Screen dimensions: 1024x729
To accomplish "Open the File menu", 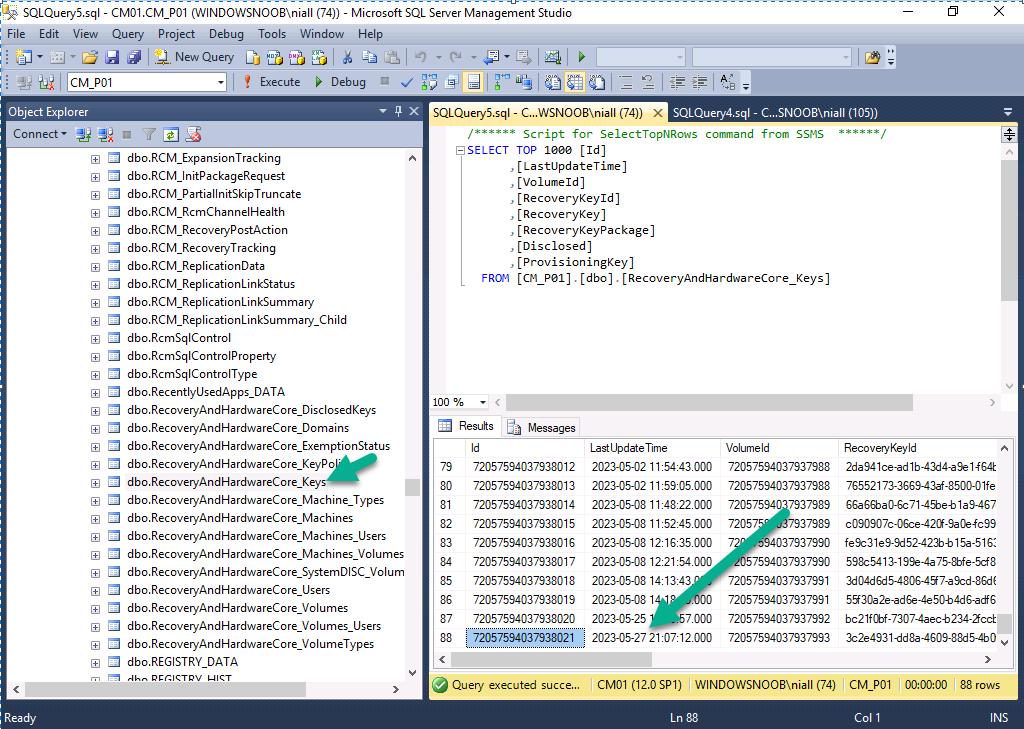I will 16,34.
